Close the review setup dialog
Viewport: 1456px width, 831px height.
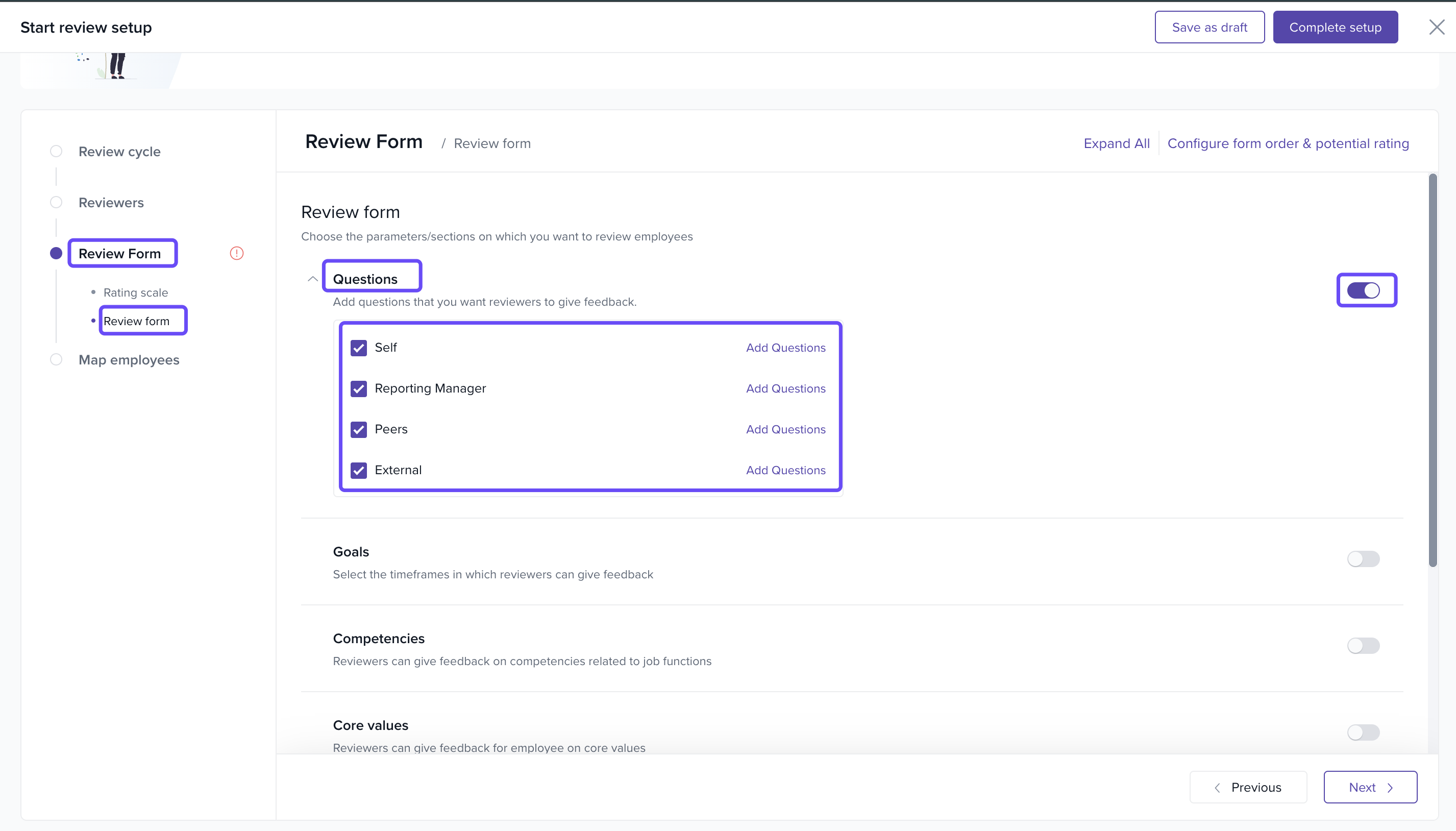point(1436,27)
